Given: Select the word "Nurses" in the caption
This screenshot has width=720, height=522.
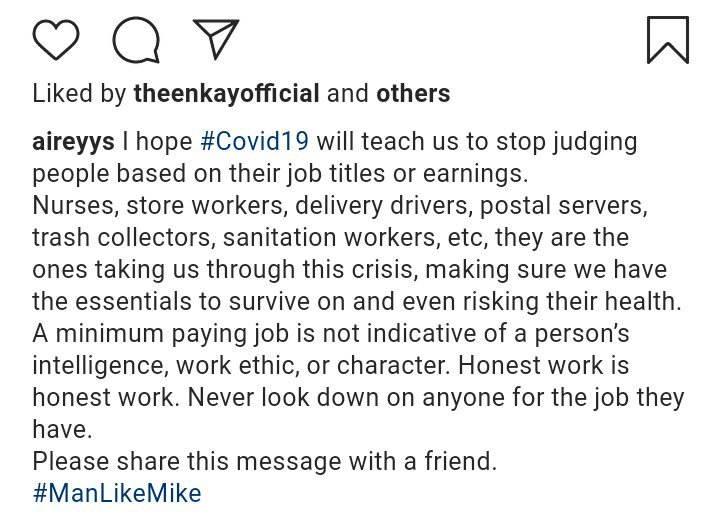Looking at the screenshot, I should [x=71, y=206].
